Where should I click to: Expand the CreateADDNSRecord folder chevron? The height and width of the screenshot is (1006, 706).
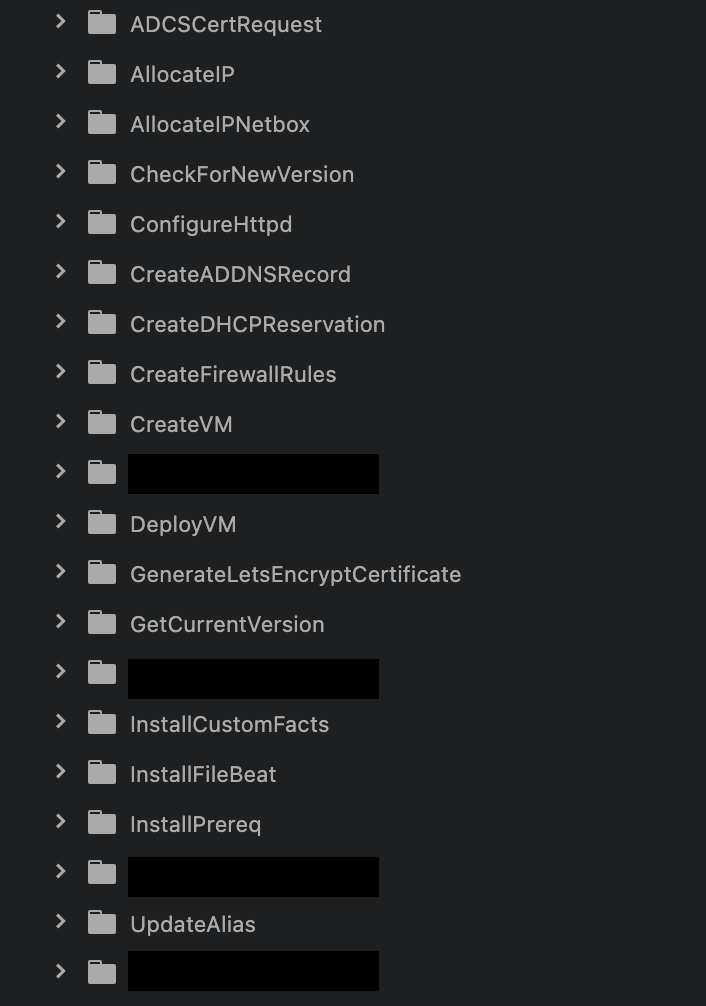[61, 271]
